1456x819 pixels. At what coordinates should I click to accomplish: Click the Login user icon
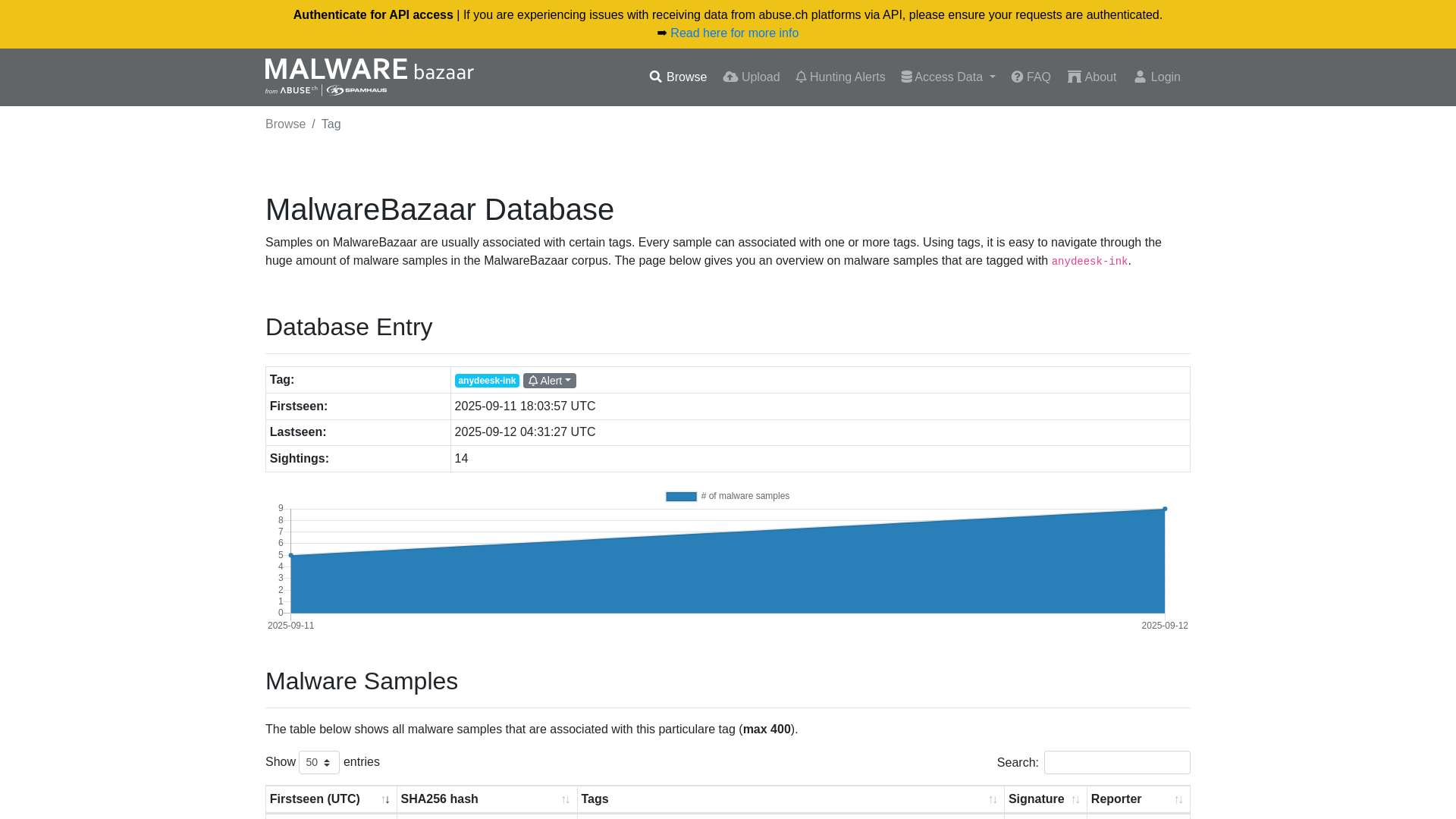tap(1140, 77)
